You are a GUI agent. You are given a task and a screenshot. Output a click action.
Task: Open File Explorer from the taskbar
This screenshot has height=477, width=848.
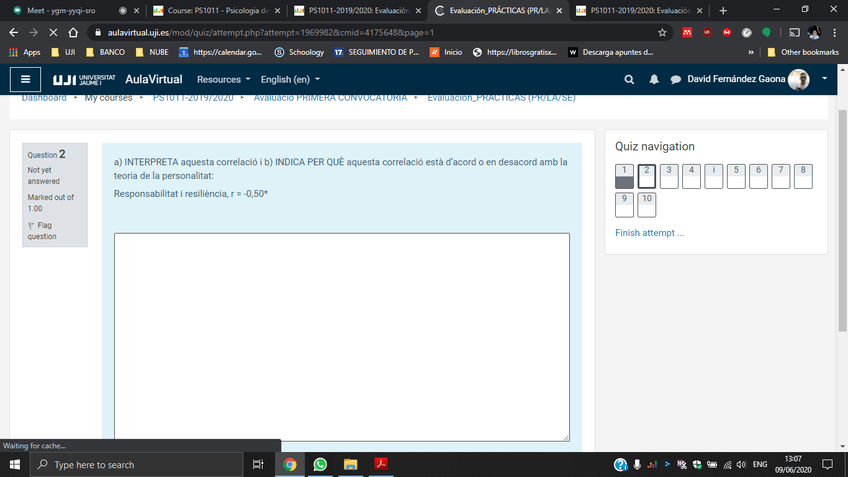pos(350,465)
